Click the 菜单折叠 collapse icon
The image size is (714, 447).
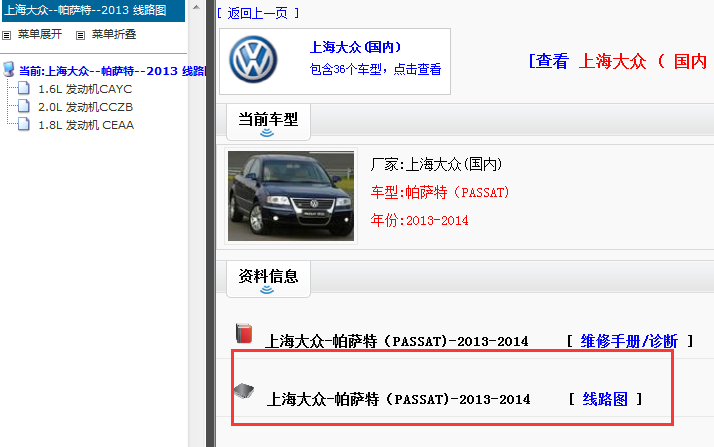point(80,35)
